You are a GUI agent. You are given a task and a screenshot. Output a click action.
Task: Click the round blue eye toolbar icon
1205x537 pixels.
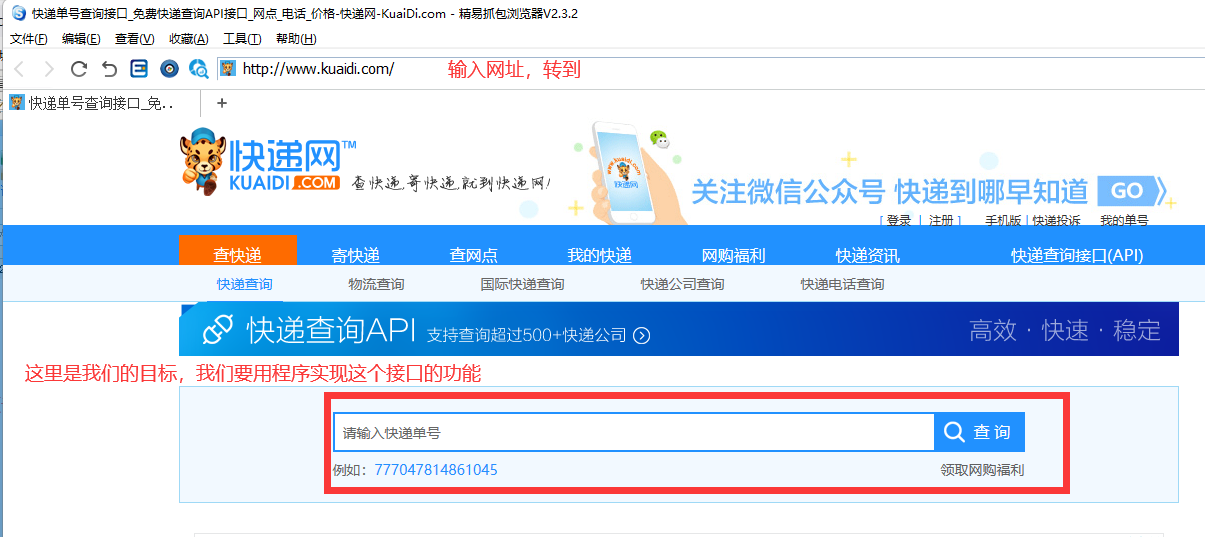[169, 69]
